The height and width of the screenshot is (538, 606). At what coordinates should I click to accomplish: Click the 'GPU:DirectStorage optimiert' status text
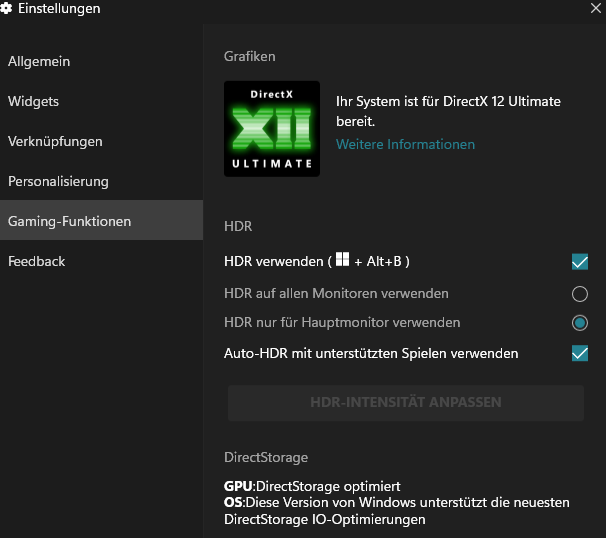pos(312,486)
